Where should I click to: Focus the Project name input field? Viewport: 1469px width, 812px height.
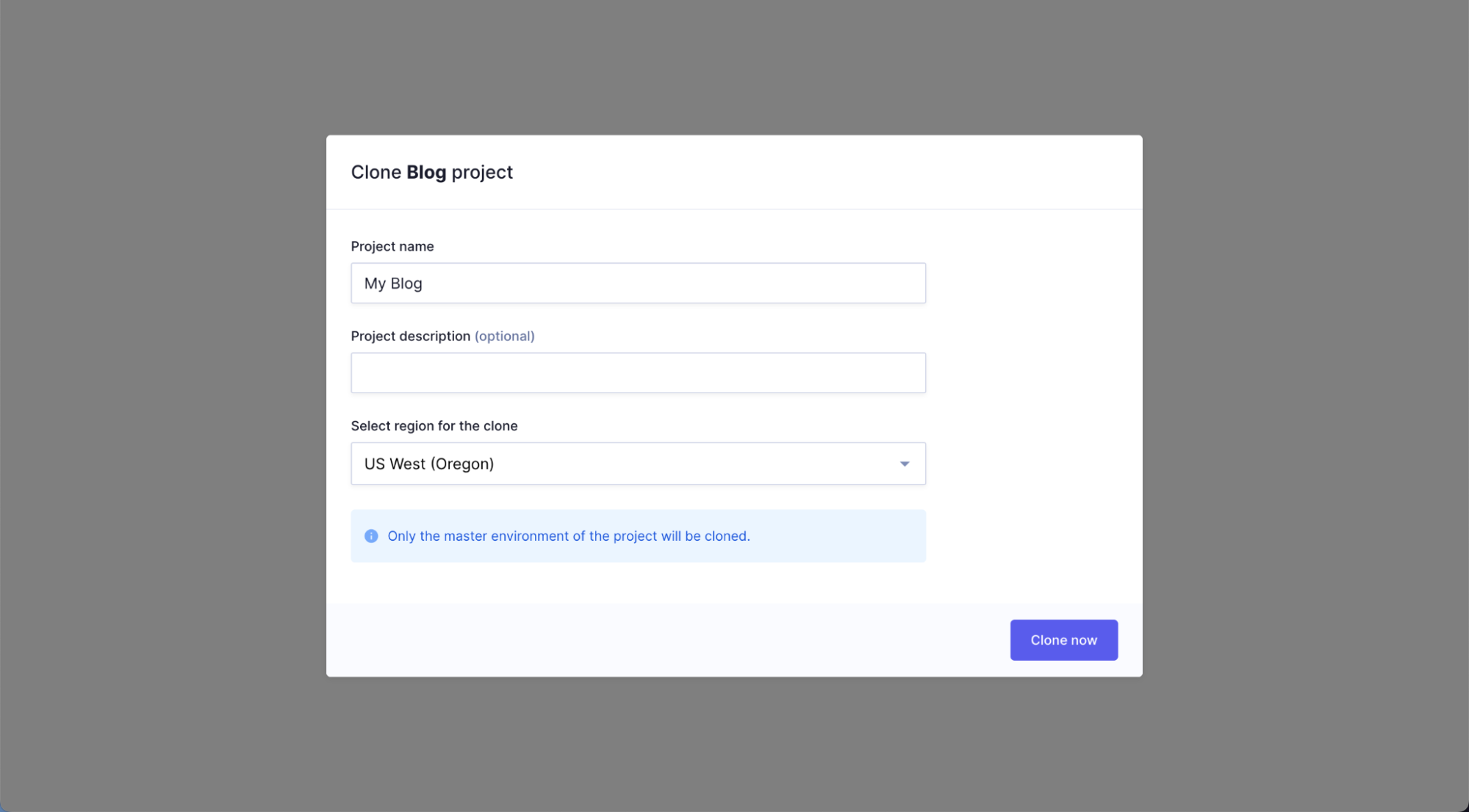click(x=637, y=283)
